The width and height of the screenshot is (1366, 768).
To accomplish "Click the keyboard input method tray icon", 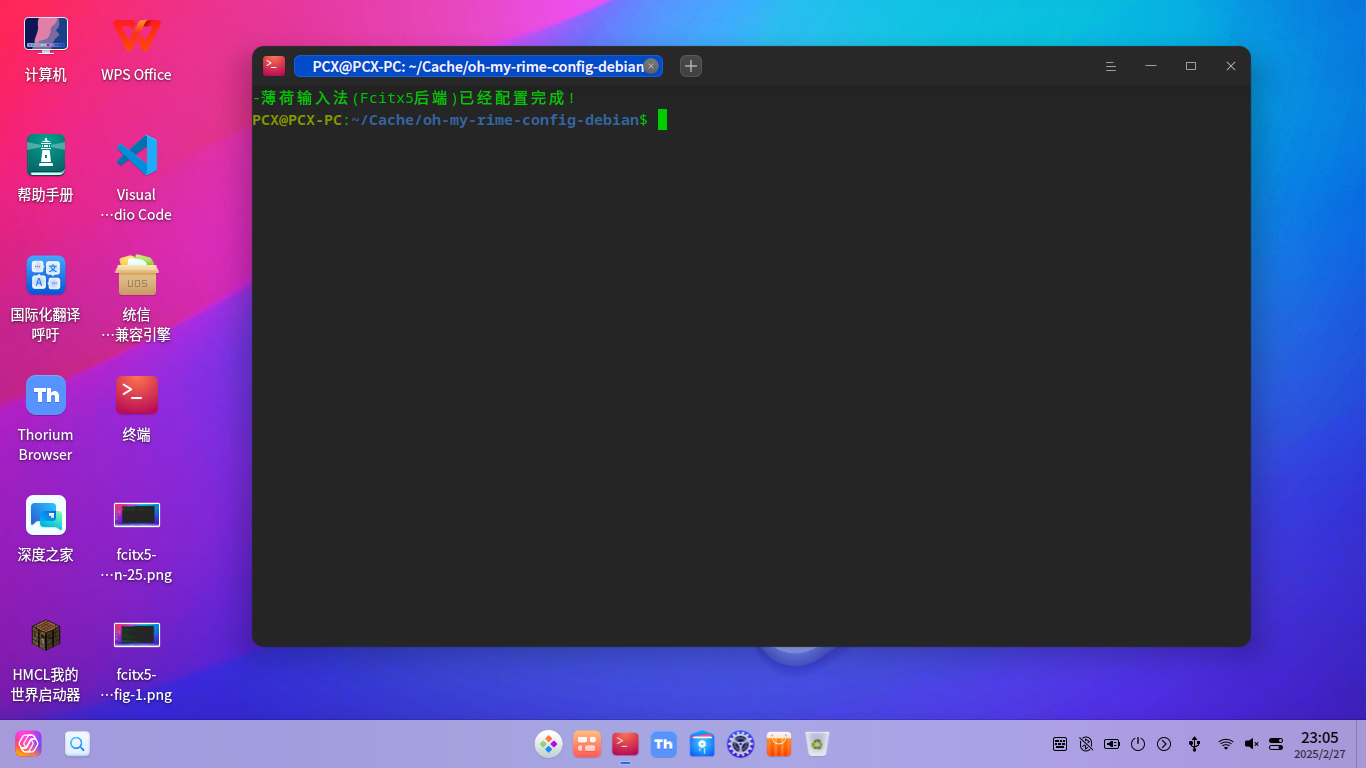I will (1060, 744).
